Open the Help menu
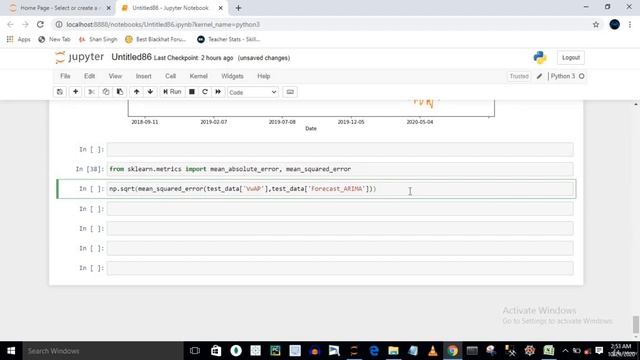Viewport: 640px width, 360px height. (x=264, y=76)
